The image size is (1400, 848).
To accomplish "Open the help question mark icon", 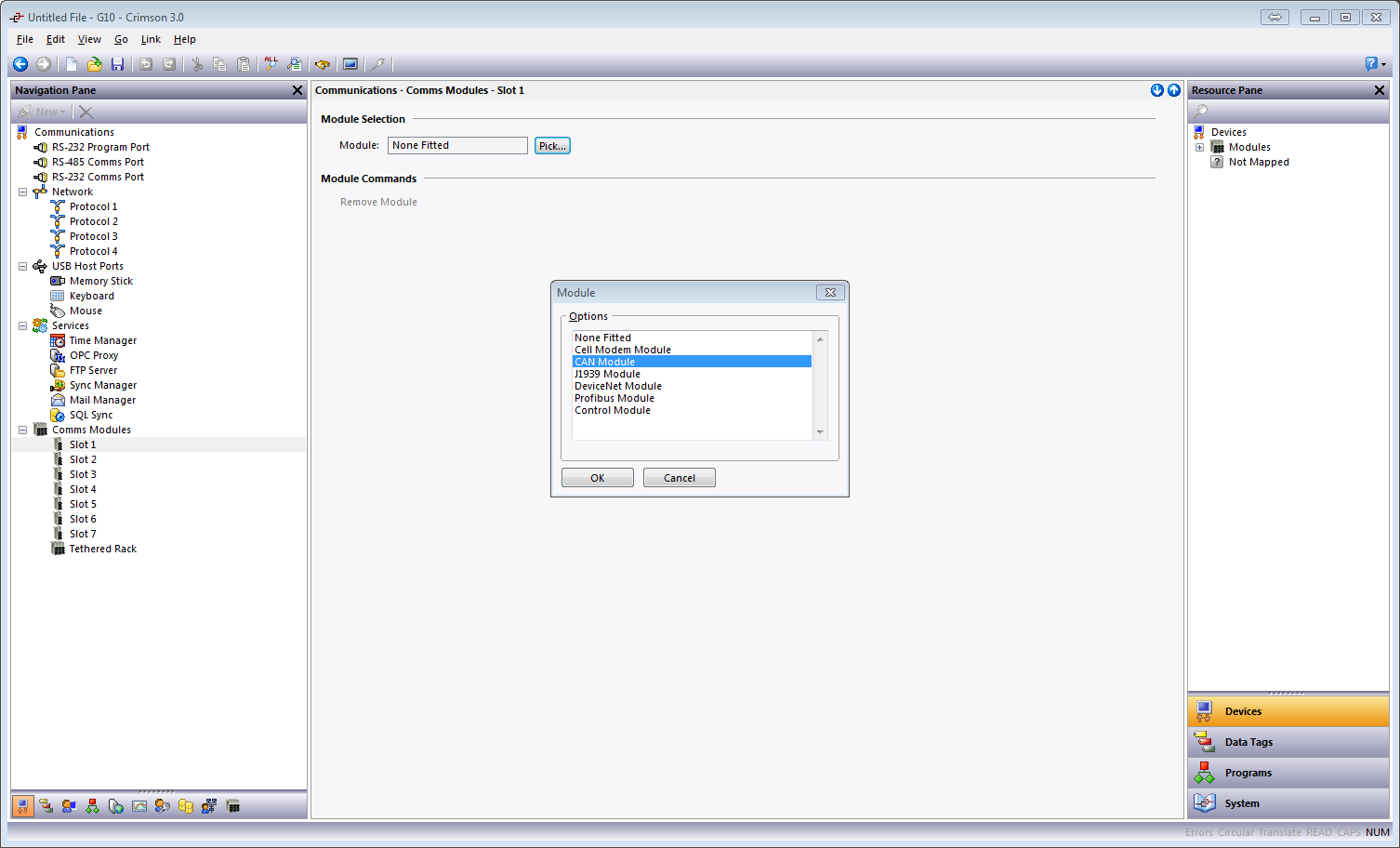I will 1371,64.
